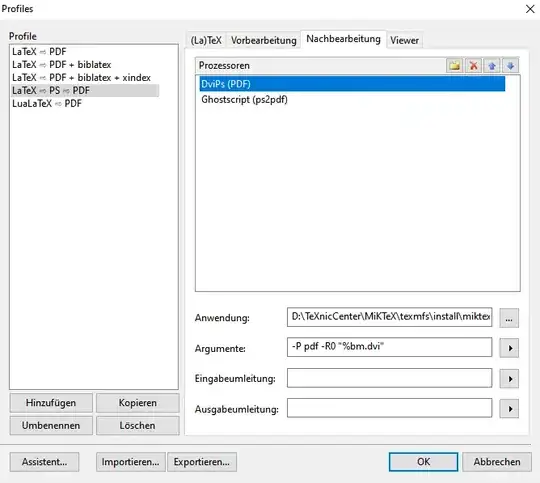Click the Hinzufügen button
This screenshot has width=540, height=483.
coord(51,403)
